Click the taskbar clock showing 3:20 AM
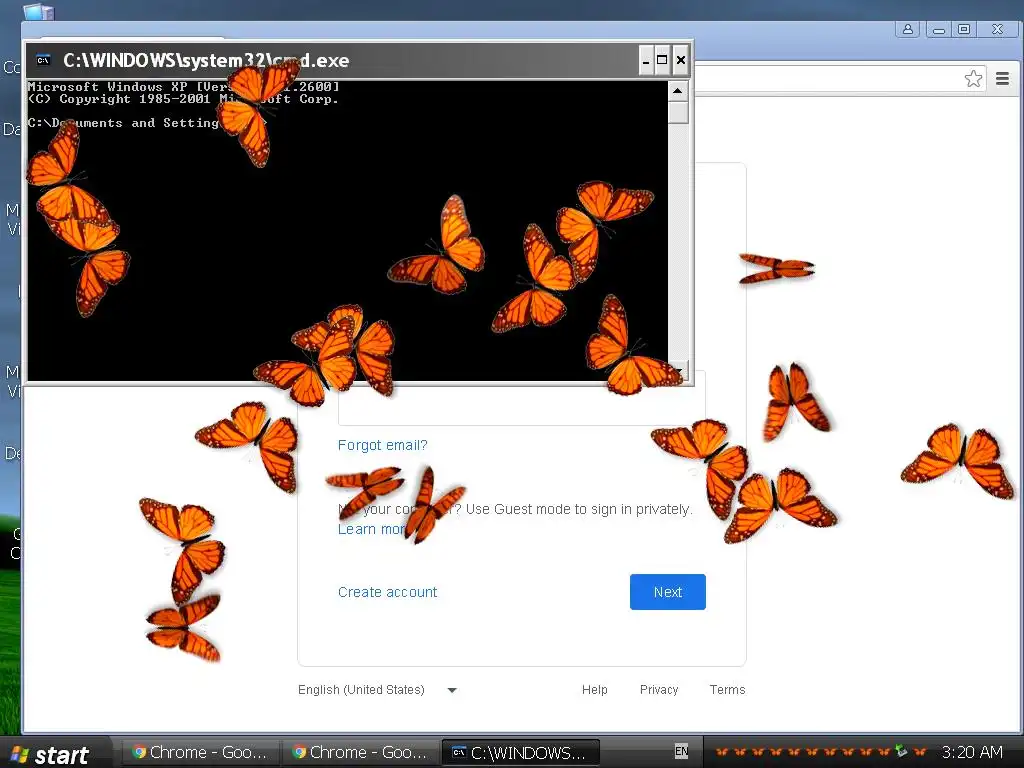The width and height of the screenshot is (1024, 768). click(x=972, y=752)
